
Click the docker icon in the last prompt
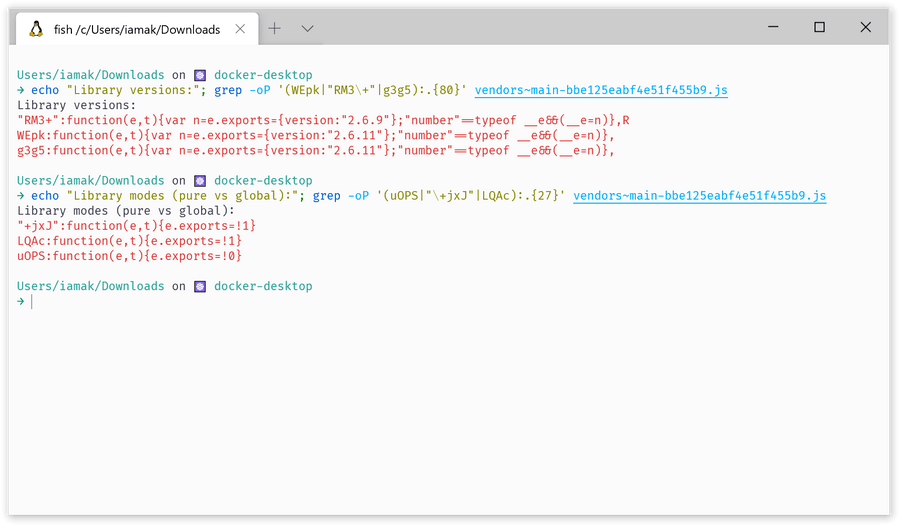point(200,287)
